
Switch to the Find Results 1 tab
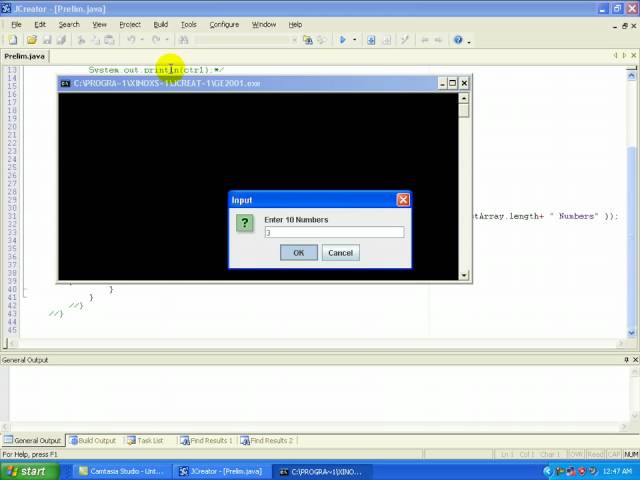[x=207, y=440]
